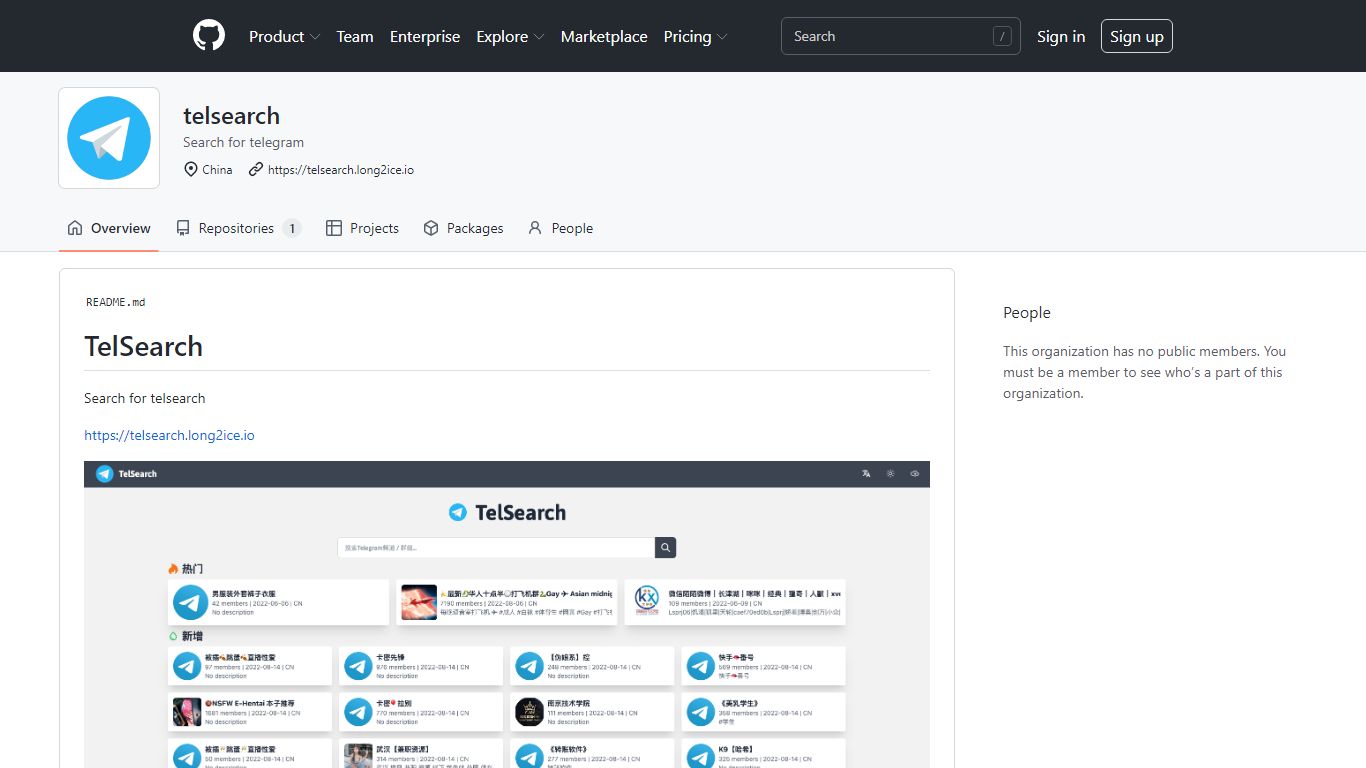The width and height of the screenshot is (1366, 768).
Task: Open the Team page
Action: [355, 36]
